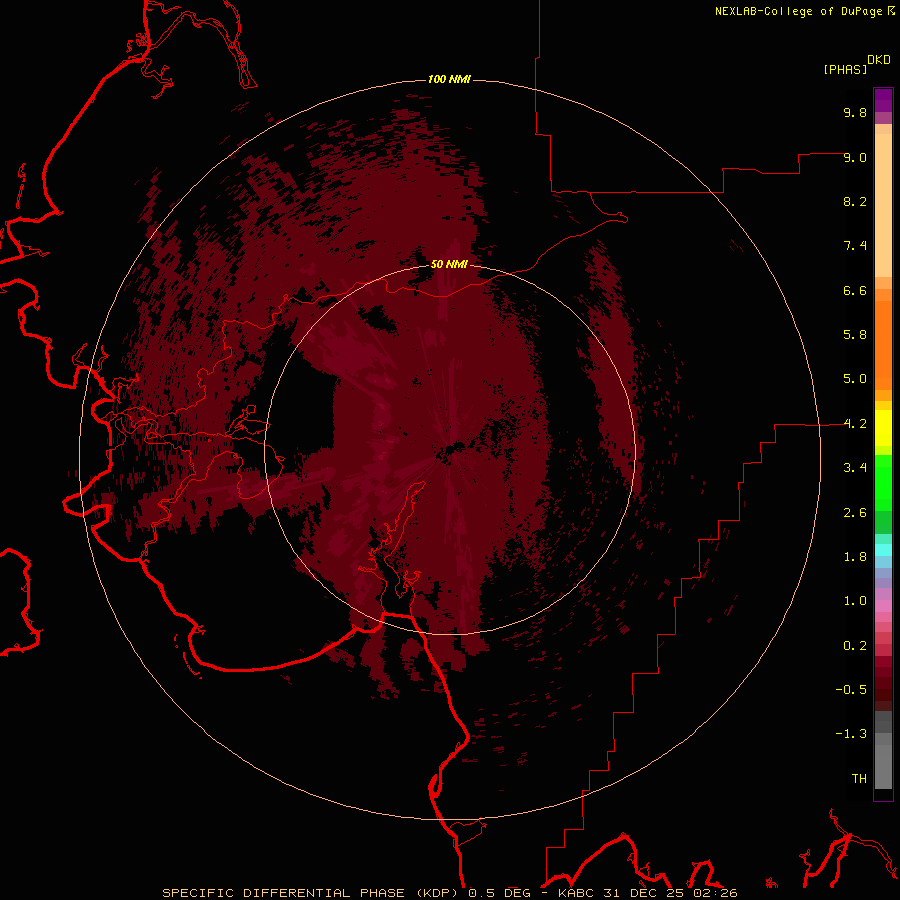The image size is (900, 900).
Task: Click the 1.8 color scale value
Action: tap(855, 557)
